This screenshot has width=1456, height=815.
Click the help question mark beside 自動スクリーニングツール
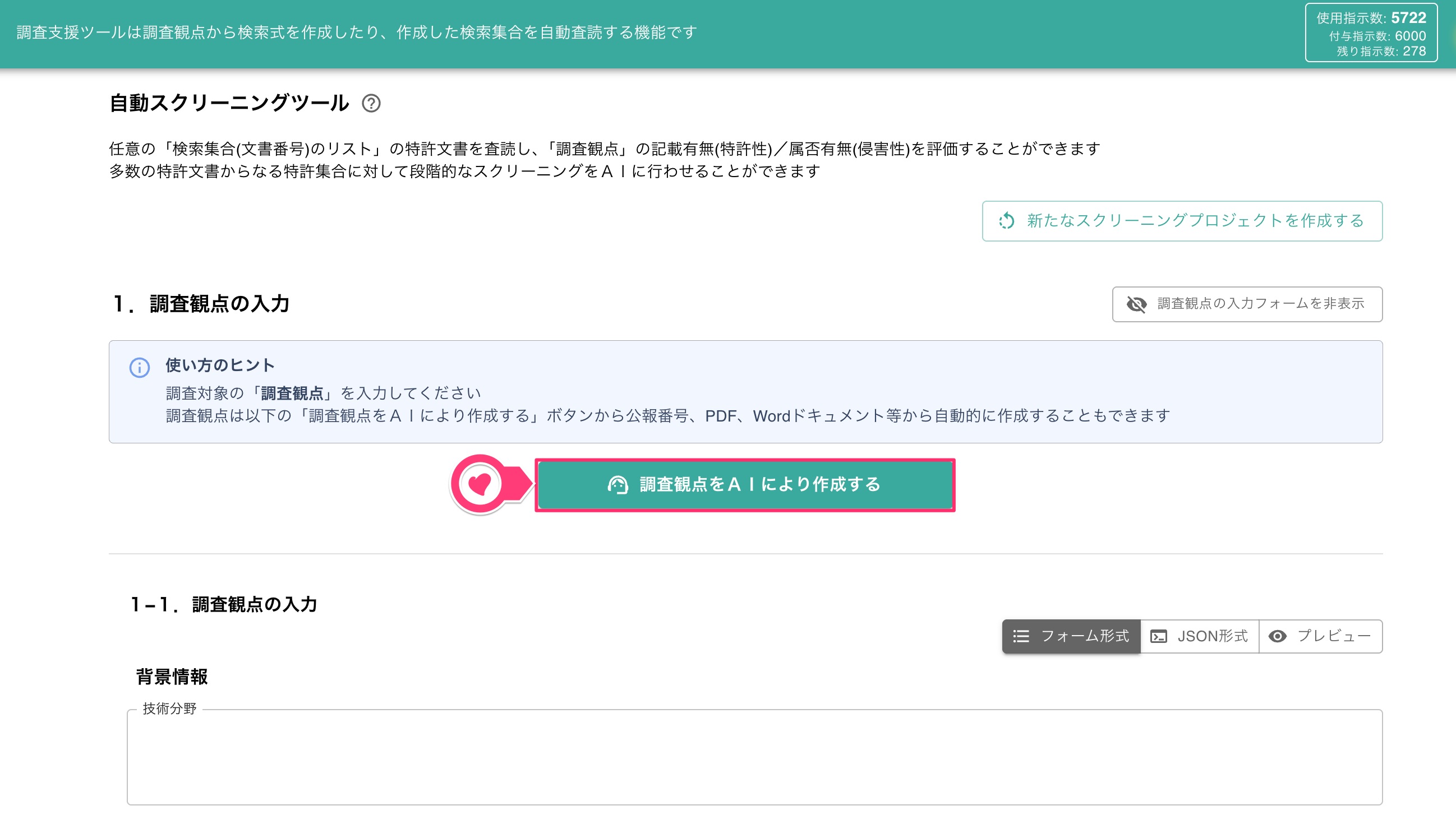[x=371, y=103]
